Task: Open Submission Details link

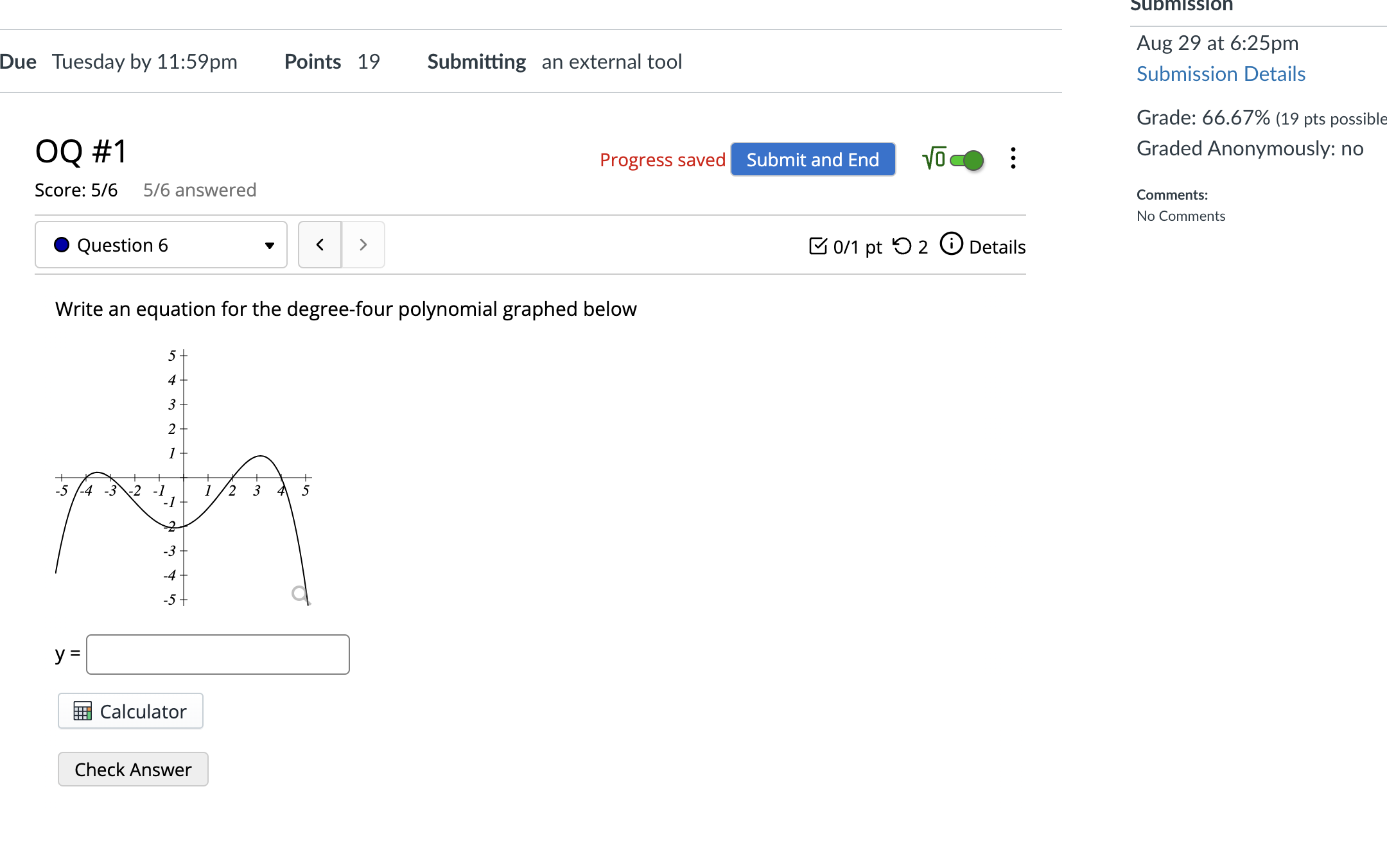Action: tap(1220, 73)
